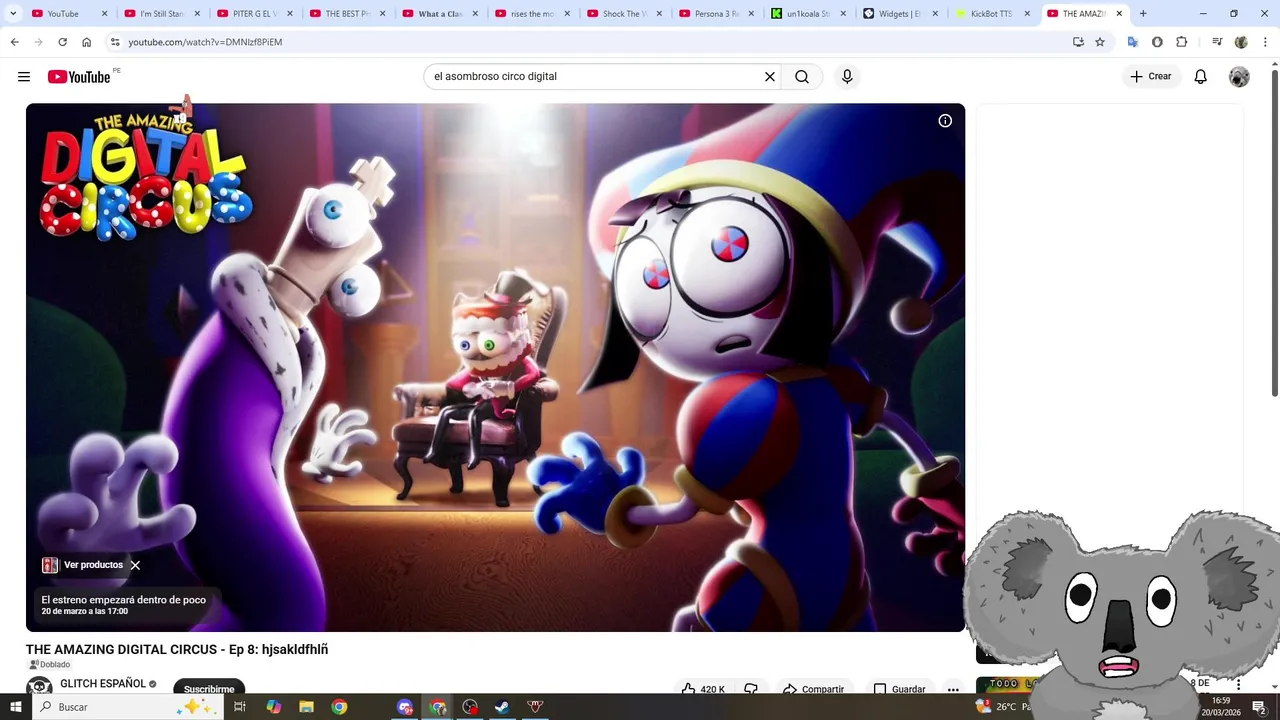Like the video with 420 K
Screen dimensions: 1280x720
(x=703, y=689)
